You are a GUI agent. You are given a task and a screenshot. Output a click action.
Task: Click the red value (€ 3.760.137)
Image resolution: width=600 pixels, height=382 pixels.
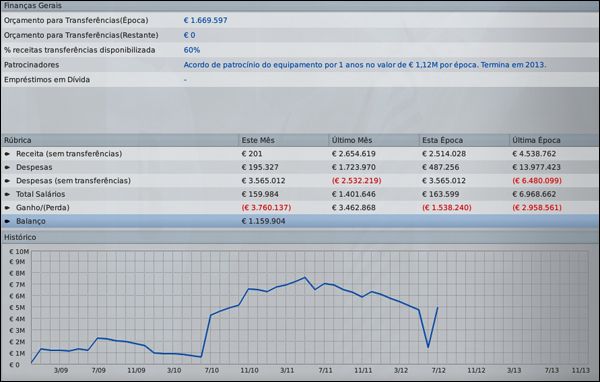click(266, 208)
